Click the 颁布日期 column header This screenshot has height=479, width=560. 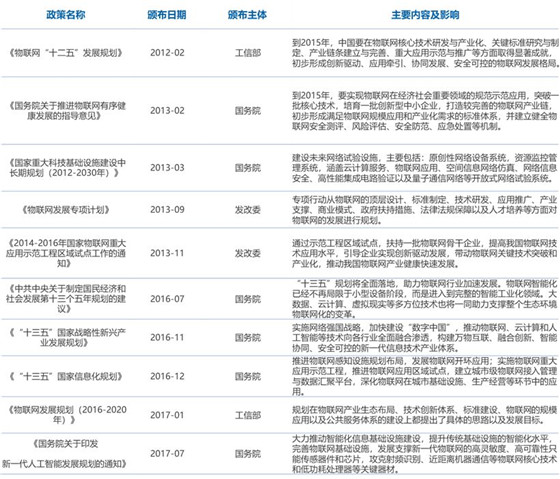coord(167,15)
